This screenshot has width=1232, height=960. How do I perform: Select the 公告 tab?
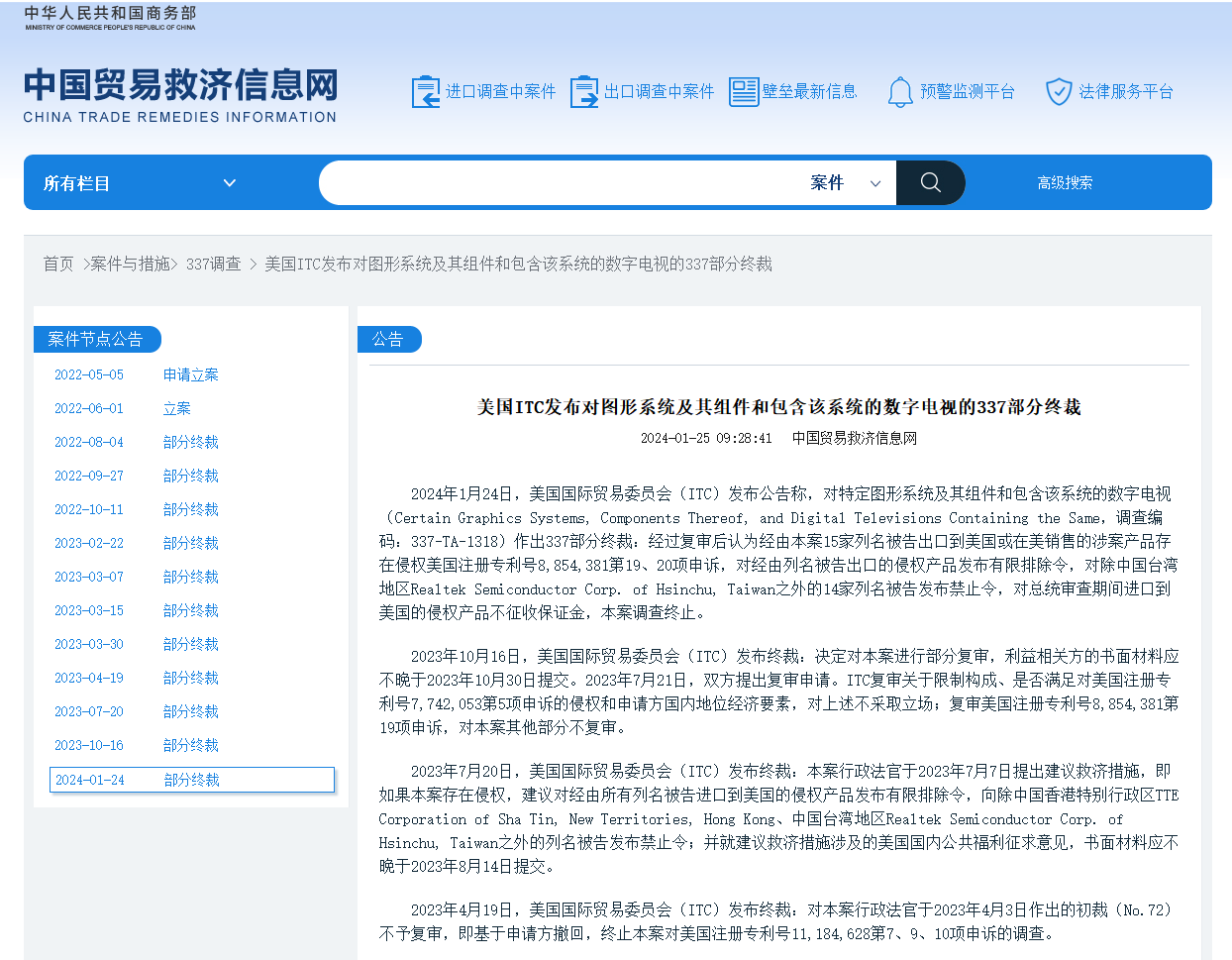click(388, 339)
